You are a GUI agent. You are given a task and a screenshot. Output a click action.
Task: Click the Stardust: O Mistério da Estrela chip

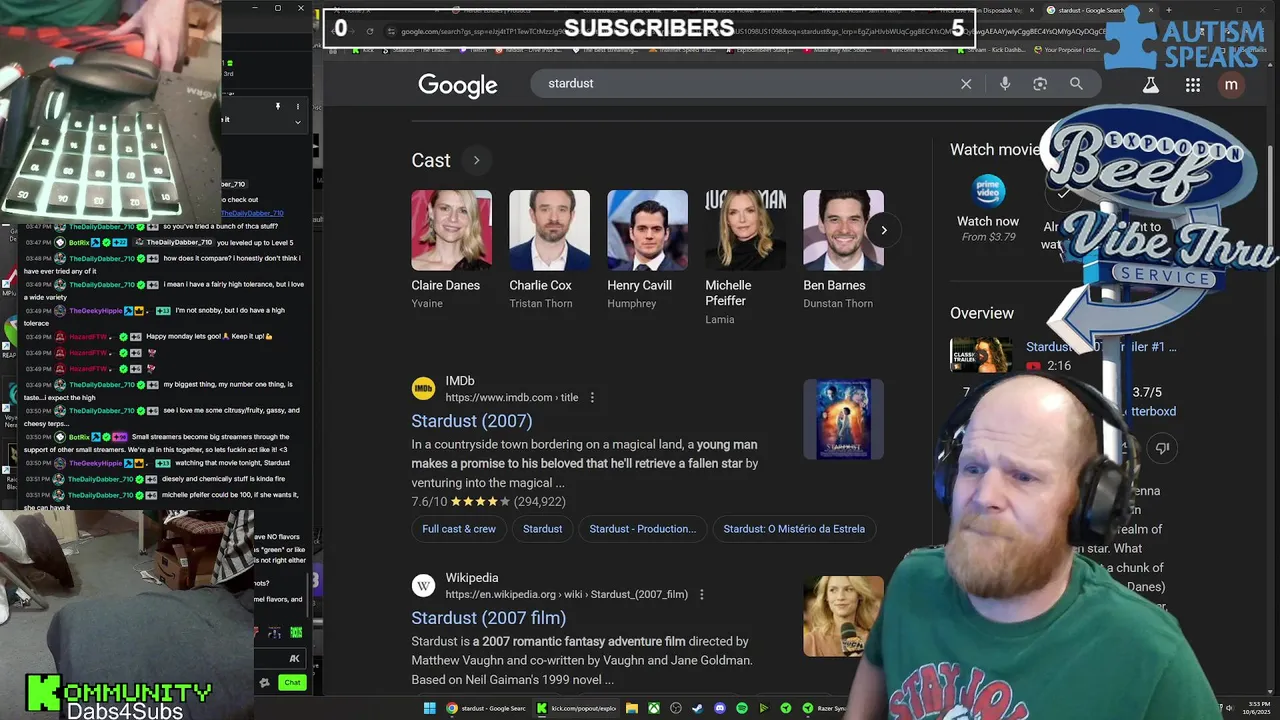tap(794, 529)
